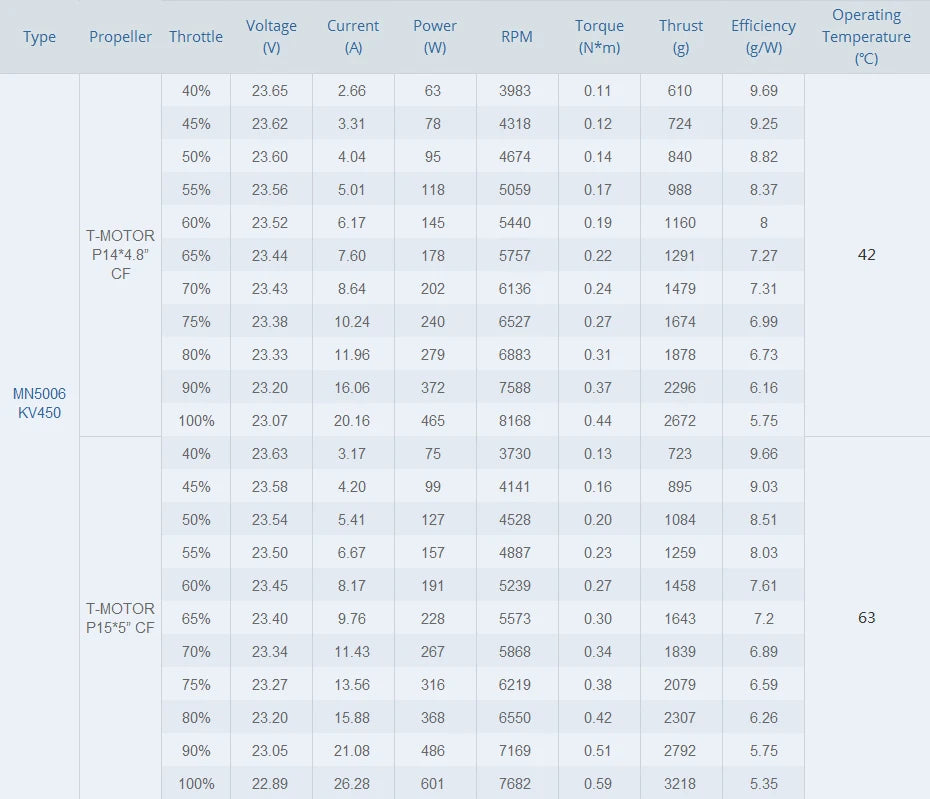Select the Operating Temperature column header
This screenshot has height=799, width=930.
(x=866, y=36)
